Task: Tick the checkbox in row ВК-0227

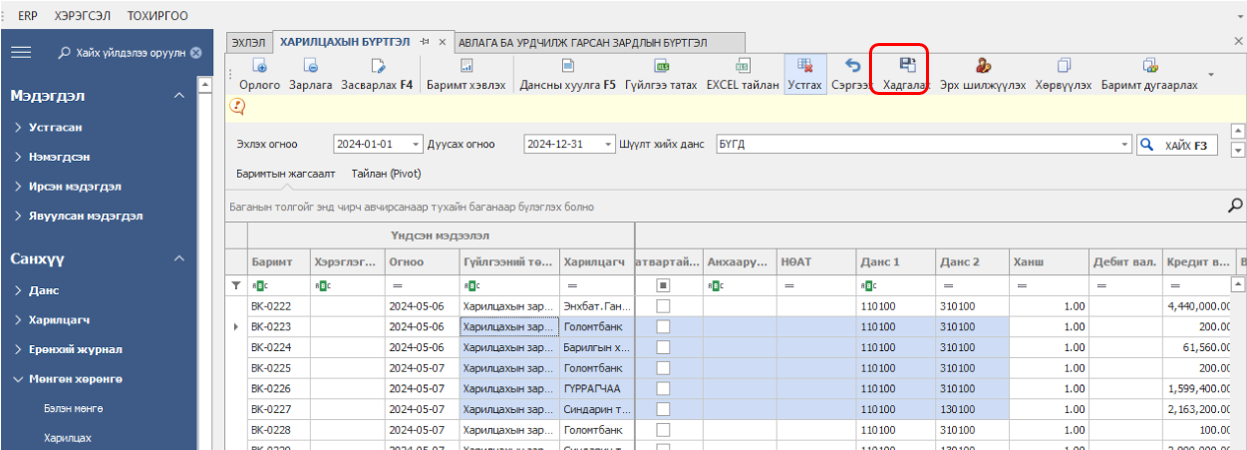Action: coord(662,408)
